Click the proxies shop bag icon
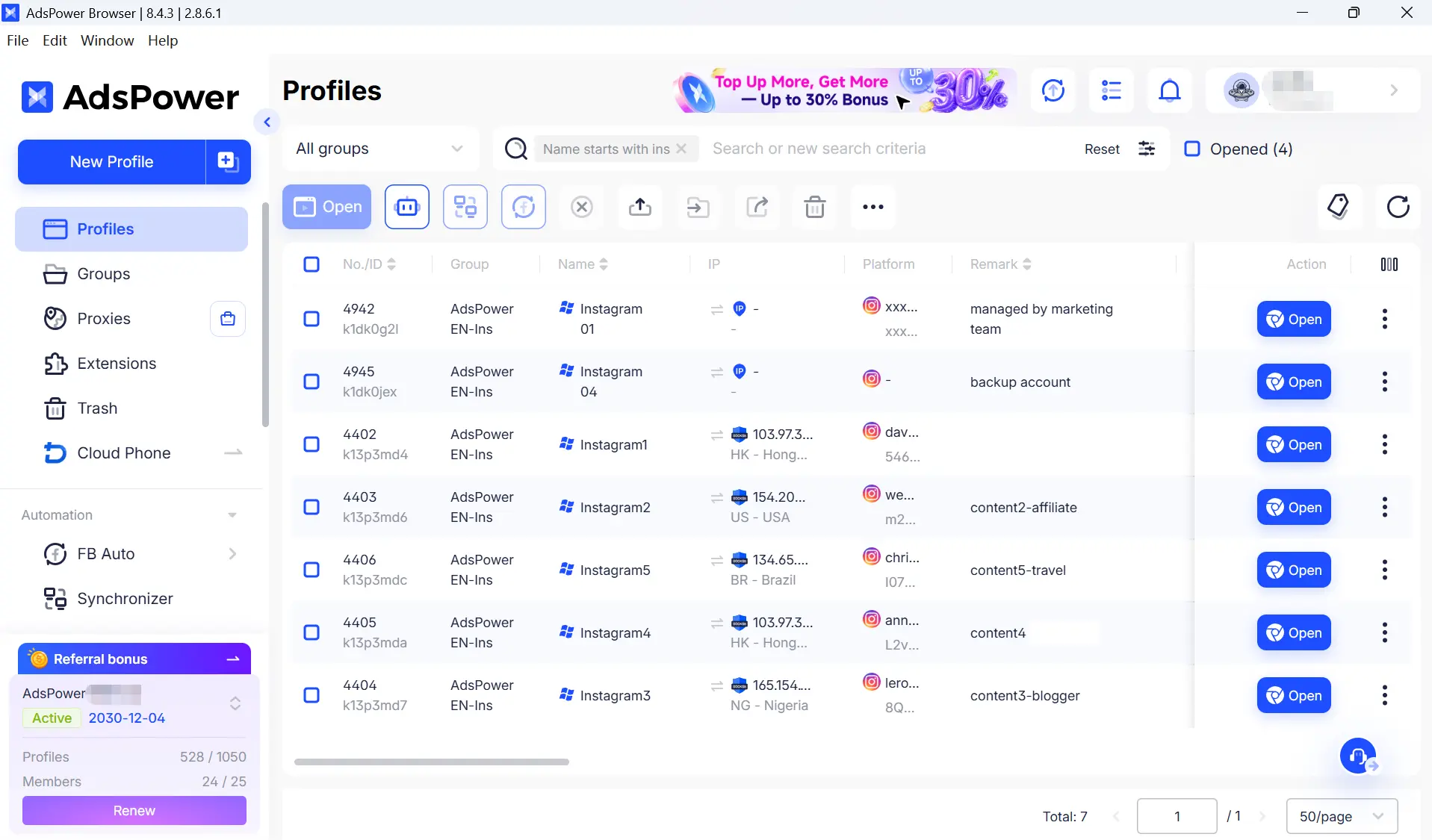 (228, 319)
